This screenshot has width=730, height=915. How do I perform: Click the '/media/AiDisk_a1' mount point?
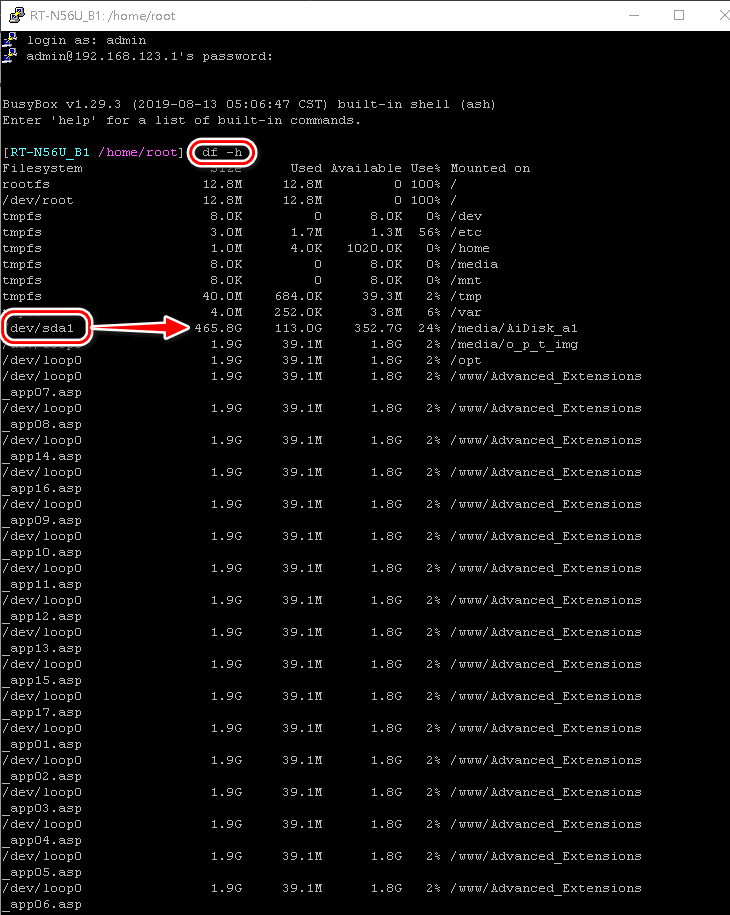(x=514, y=329)
